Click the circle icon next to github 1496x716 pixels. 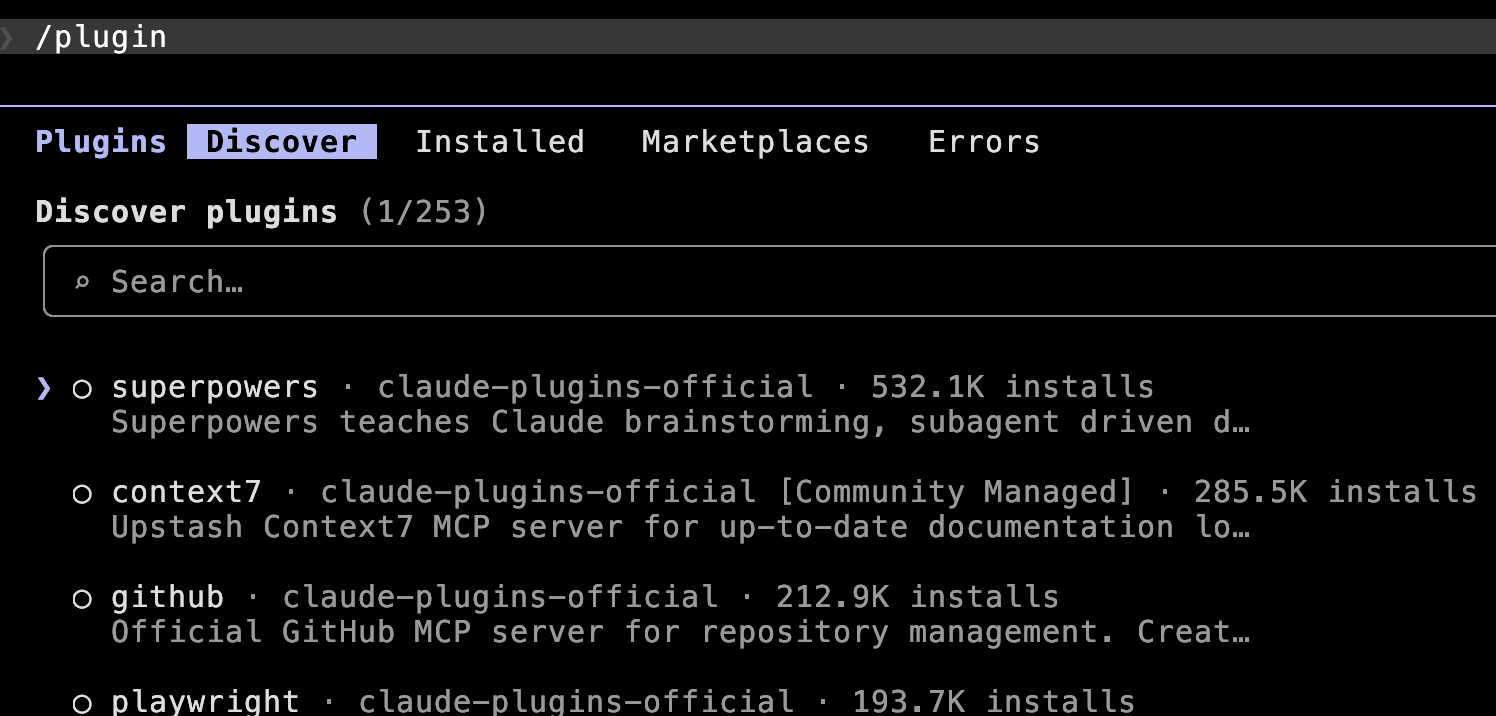(x=81, y=597)
